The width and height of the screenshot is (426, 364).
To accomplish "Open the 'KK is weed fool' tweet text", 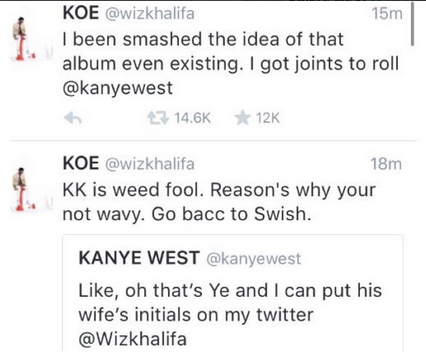I will click(x=219, y=202).
